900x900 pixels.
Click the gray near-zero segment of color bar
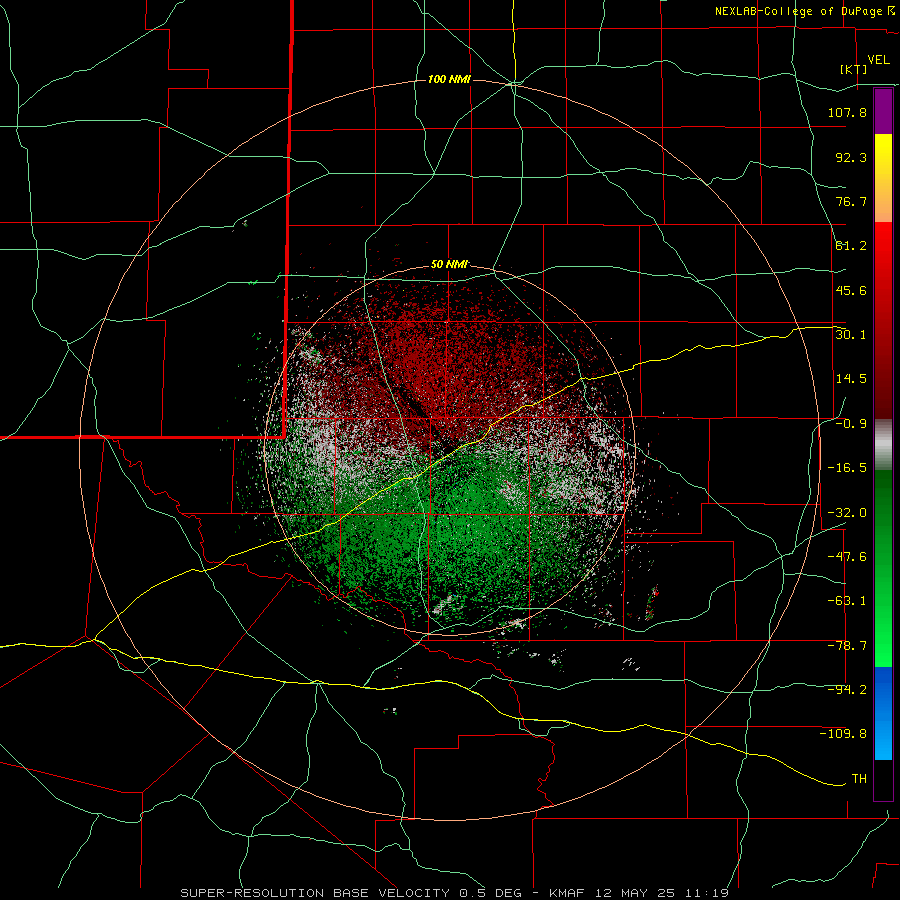[x=883, y=445]
